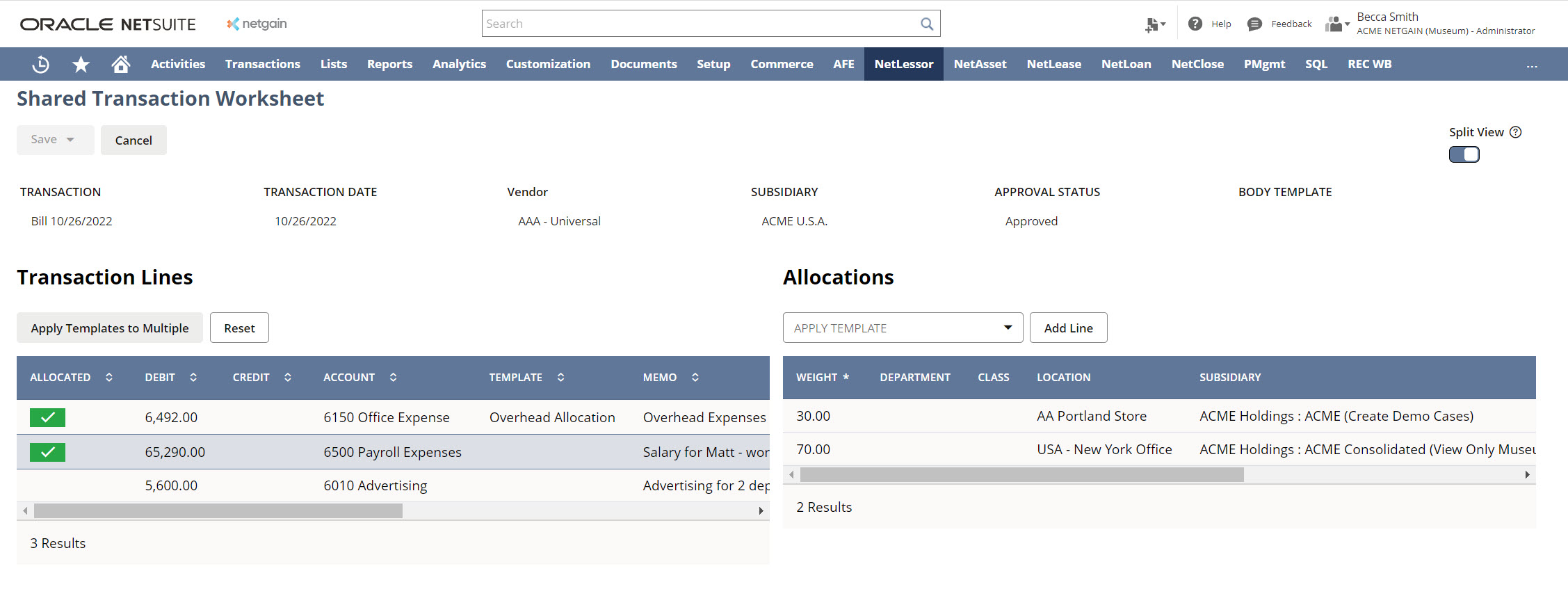The image size is (1568, 612).
Task: Sort by the Memo column arrows
Action: [x=695, y=377]
